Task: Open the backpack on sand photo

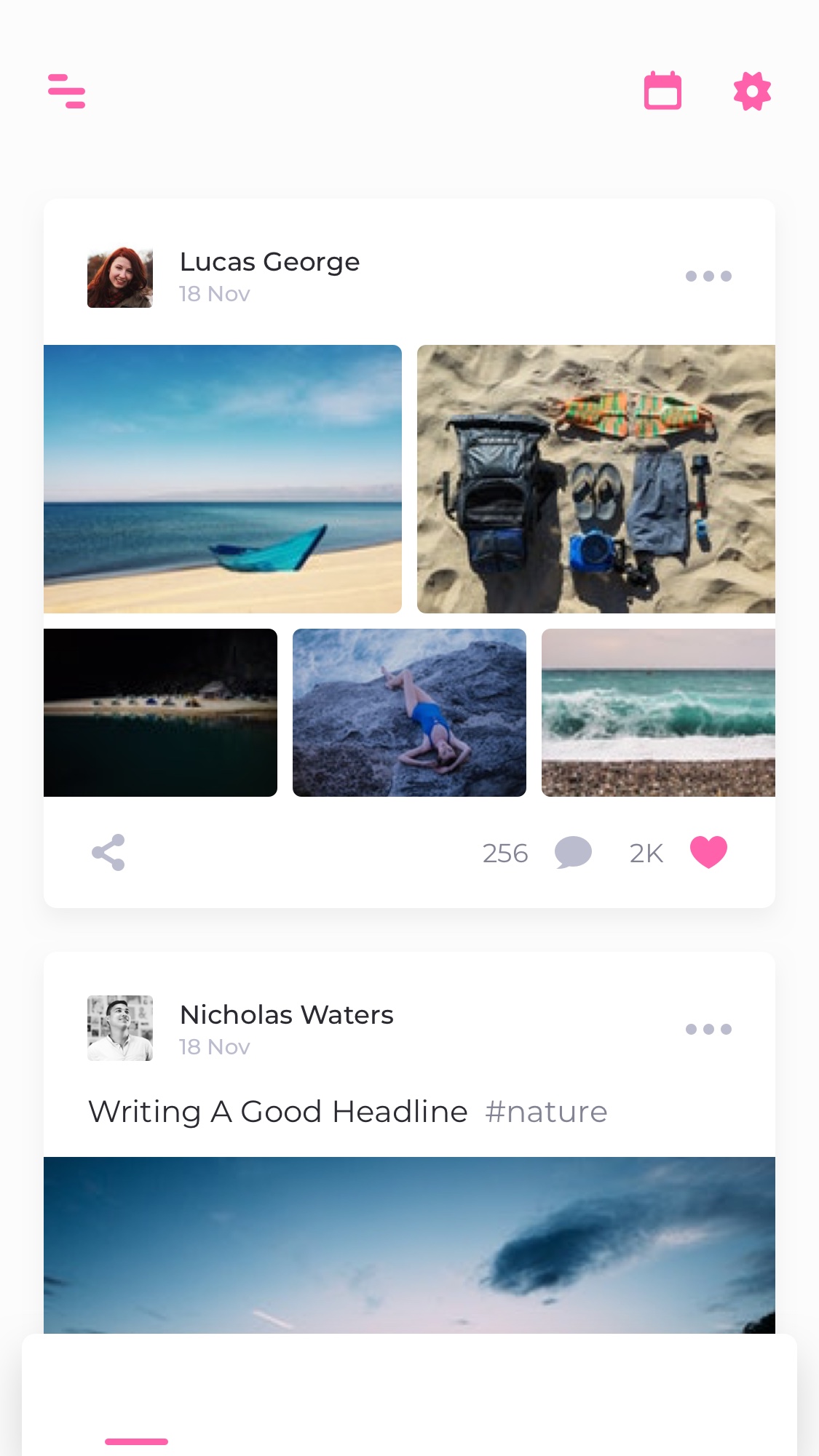Action: 596,479
